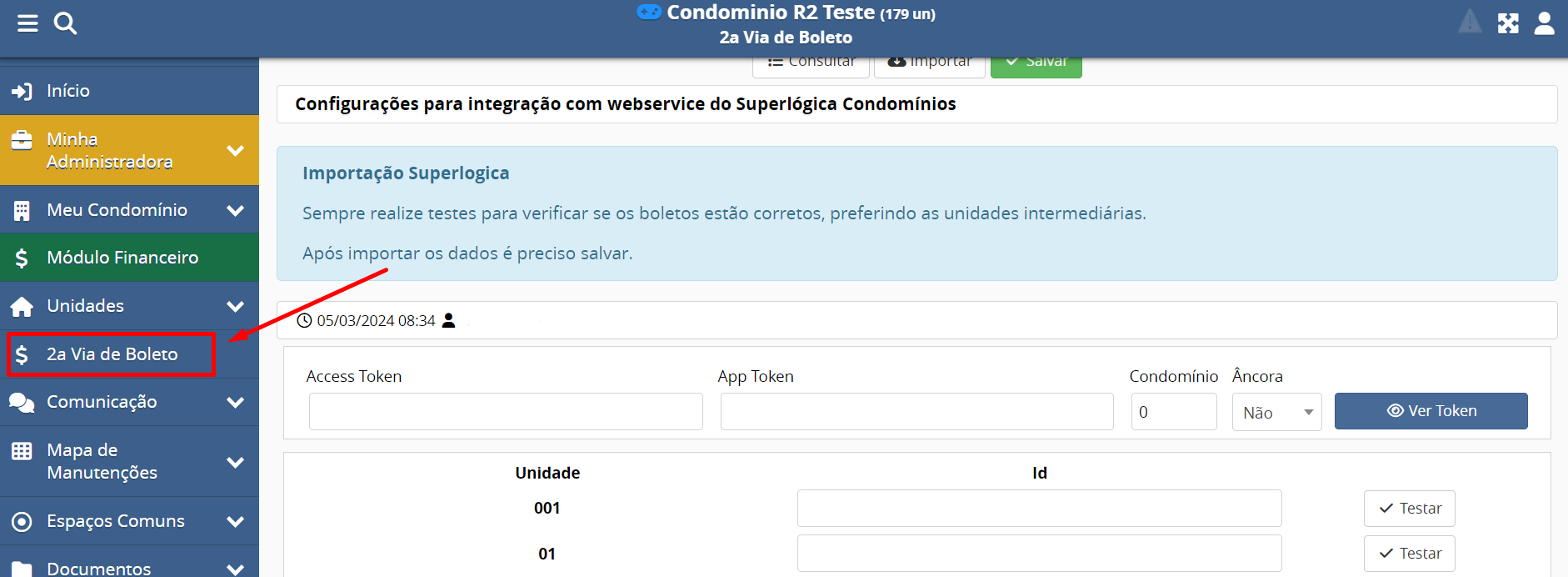Click Ver Token eye button
Image resolution: width=1568 pixels, height=577 pixels.
click(1431, 411)
